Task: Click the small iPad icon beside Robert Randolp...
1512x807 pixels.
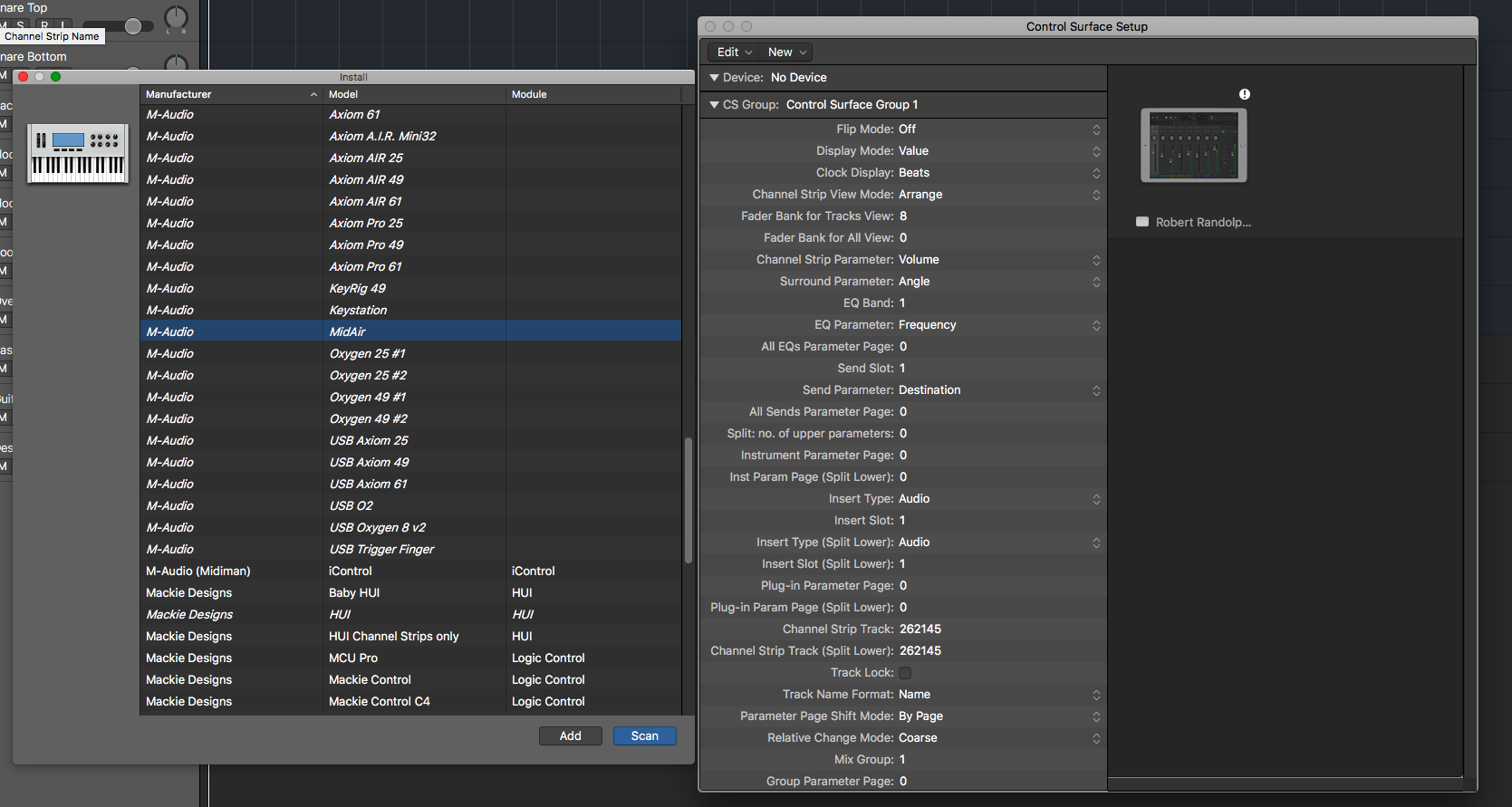Action: pos(1142,222)
